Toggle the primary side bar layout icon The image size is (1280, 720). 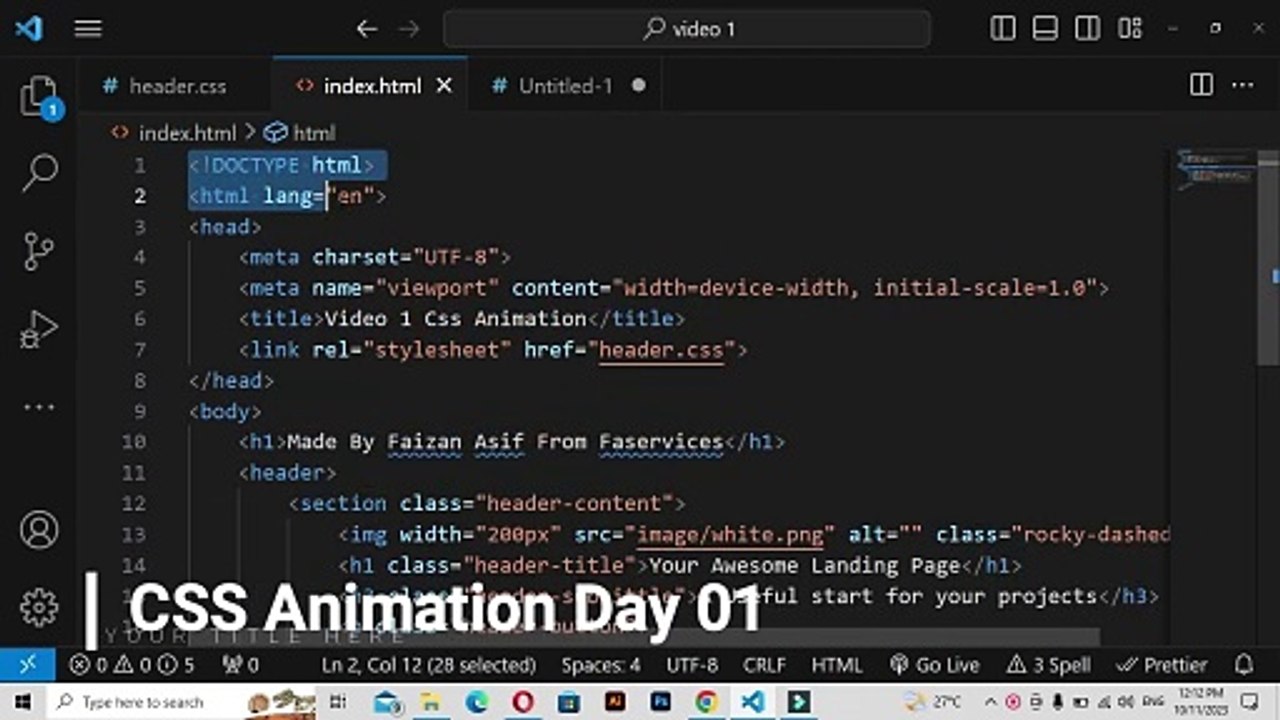tap(1003, 29)
